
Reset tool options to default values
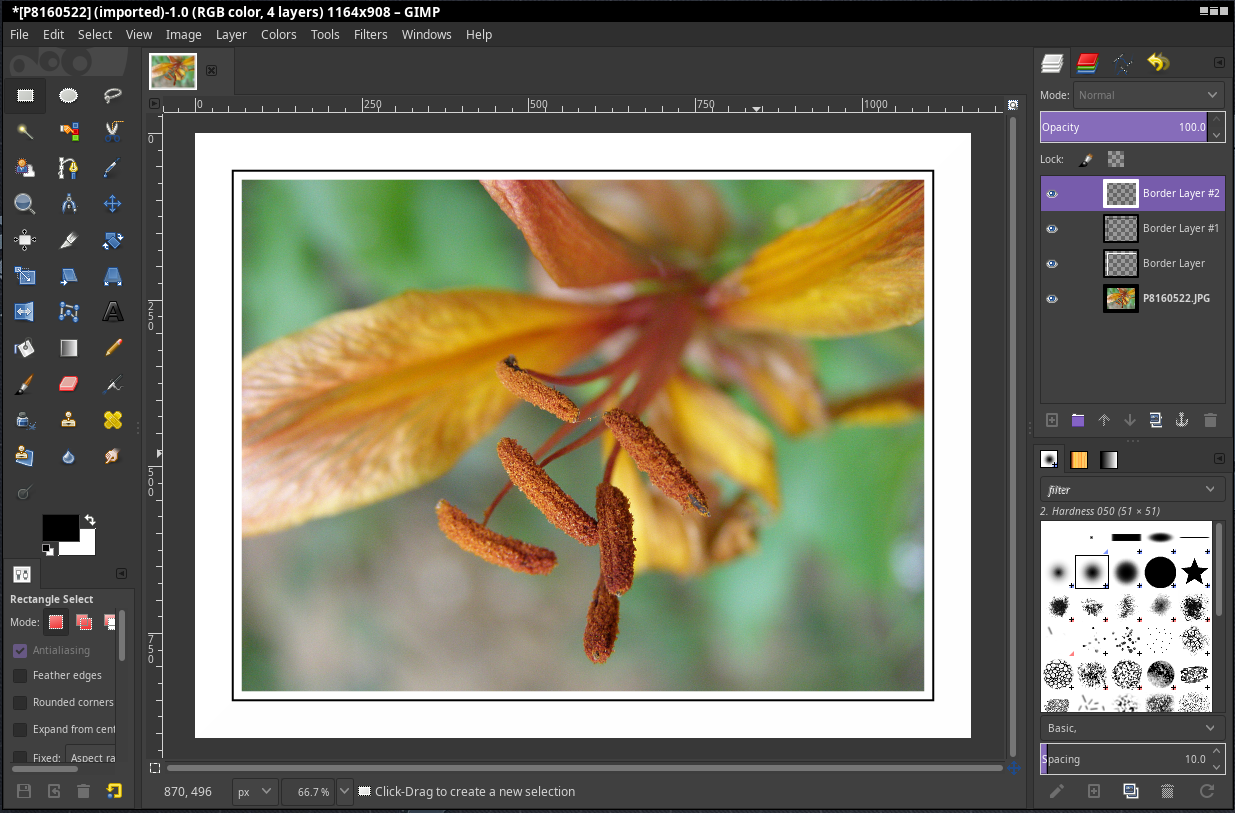pos(114,791)
